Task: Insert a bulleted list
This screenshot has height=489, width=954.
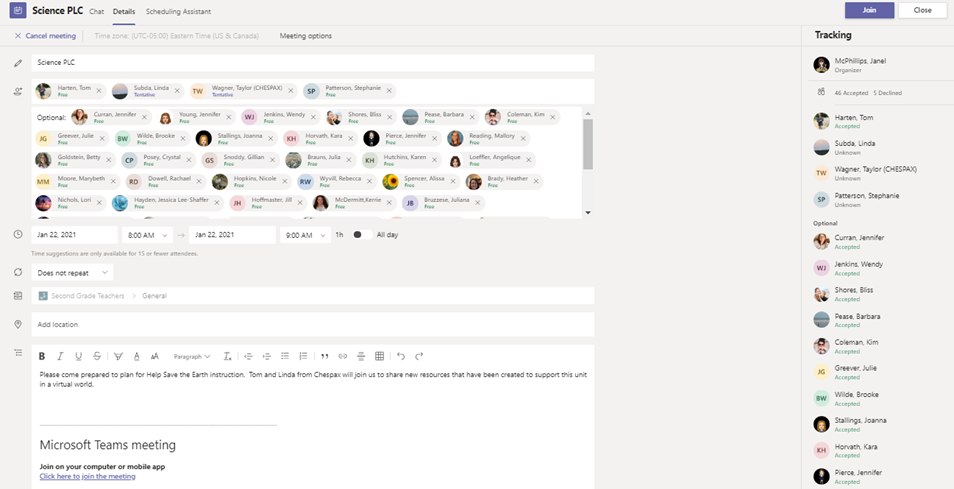Action: point(285,356)
